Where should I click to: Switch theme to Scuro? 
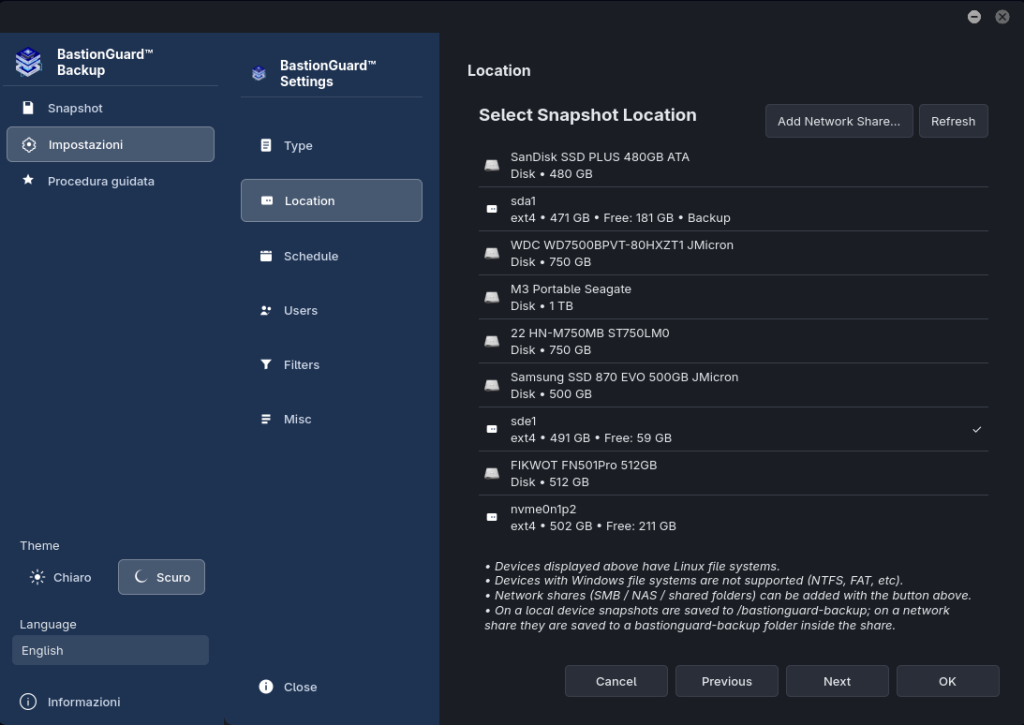click(161, 577)
